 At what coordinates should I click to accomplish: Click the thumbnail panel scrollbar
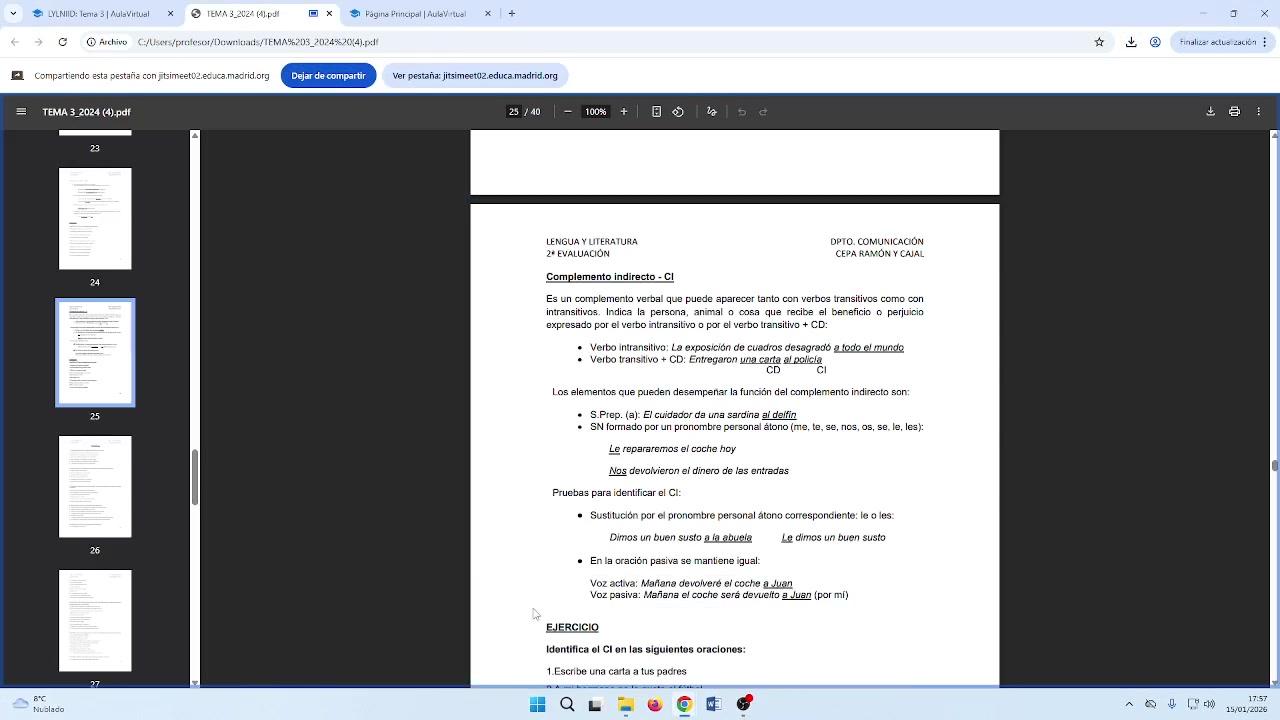pyautogui.click(x=195, y=477)
